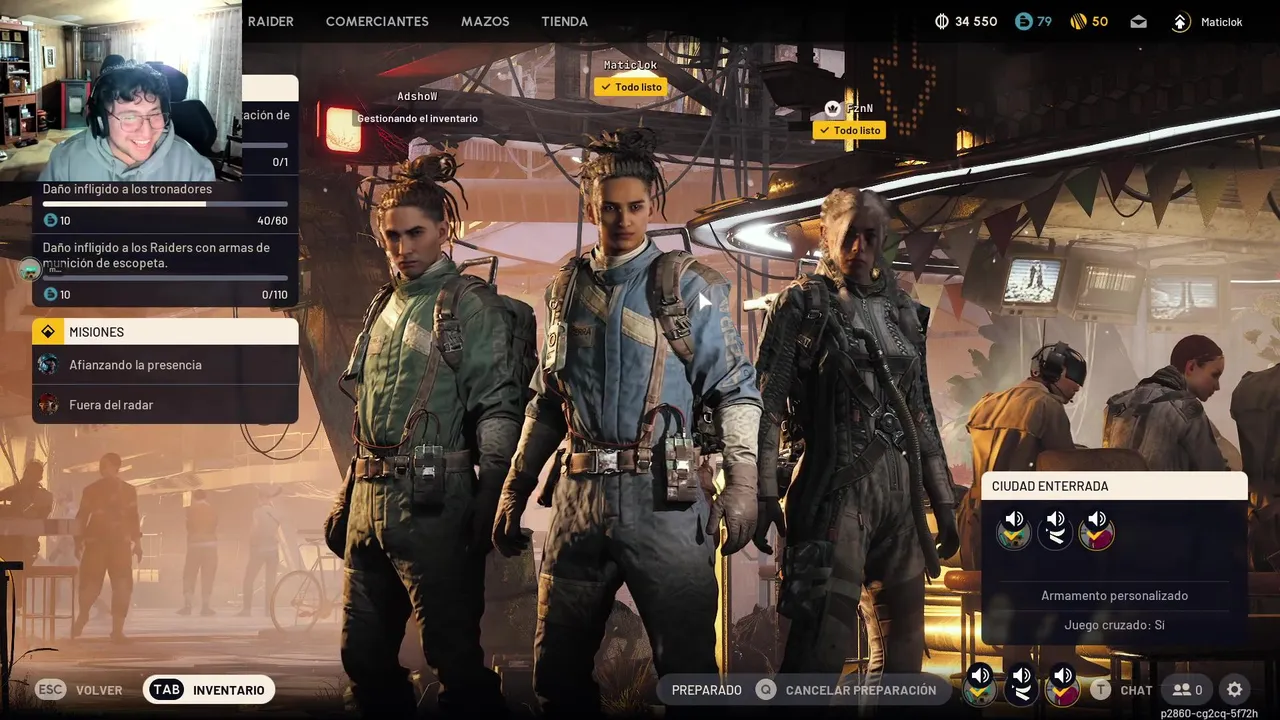Screen dimensions: 1280x720
Task: Click the escopeta Raiders damage challenge text
Action: [156, 255]
